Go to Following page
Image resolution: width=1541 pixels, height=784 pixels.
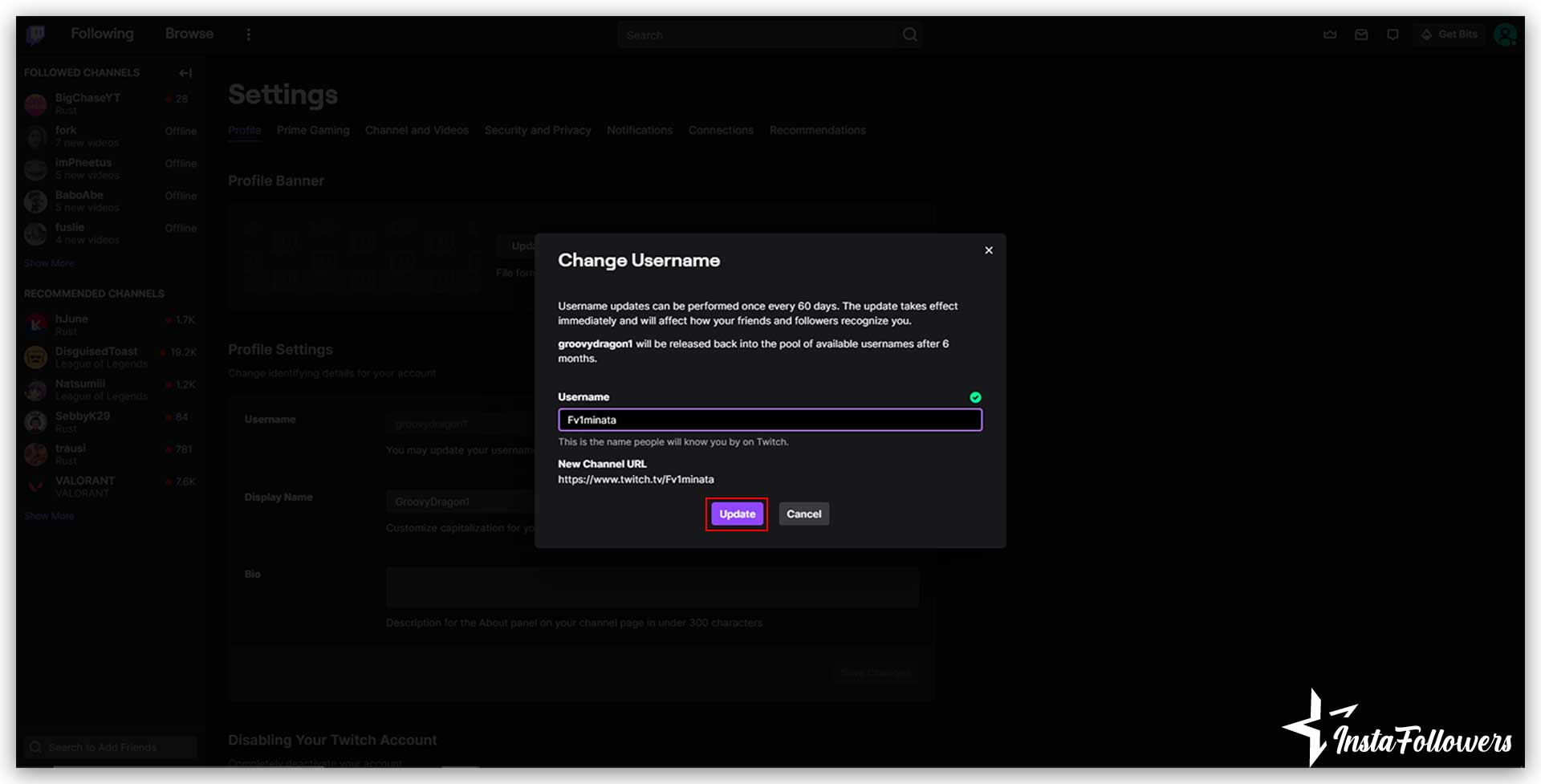102,34
